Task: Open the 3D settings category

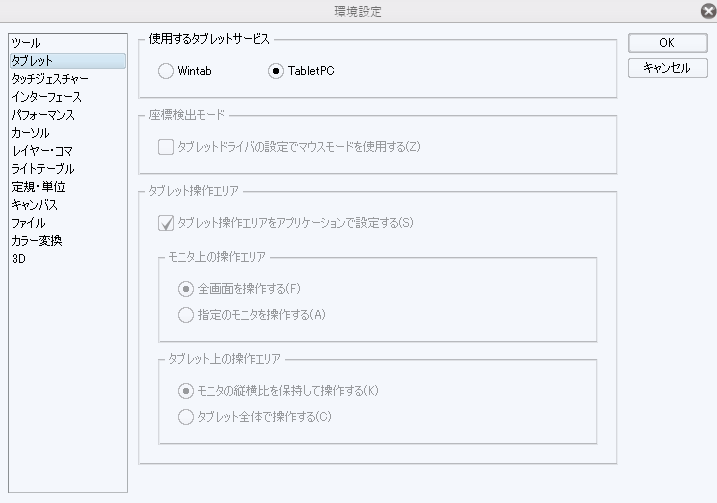Action: pos(19,259)
